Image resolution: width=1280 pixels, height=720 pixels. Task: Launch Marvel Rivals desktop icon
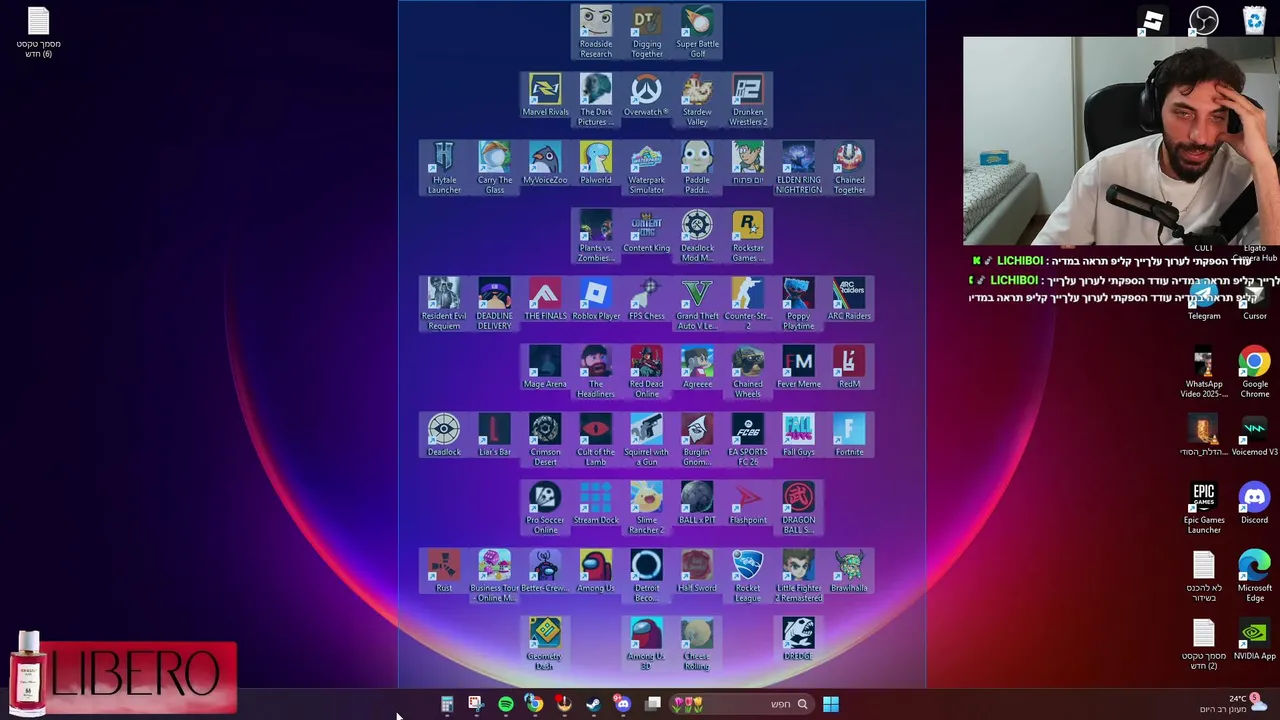(x=545, y=95)
